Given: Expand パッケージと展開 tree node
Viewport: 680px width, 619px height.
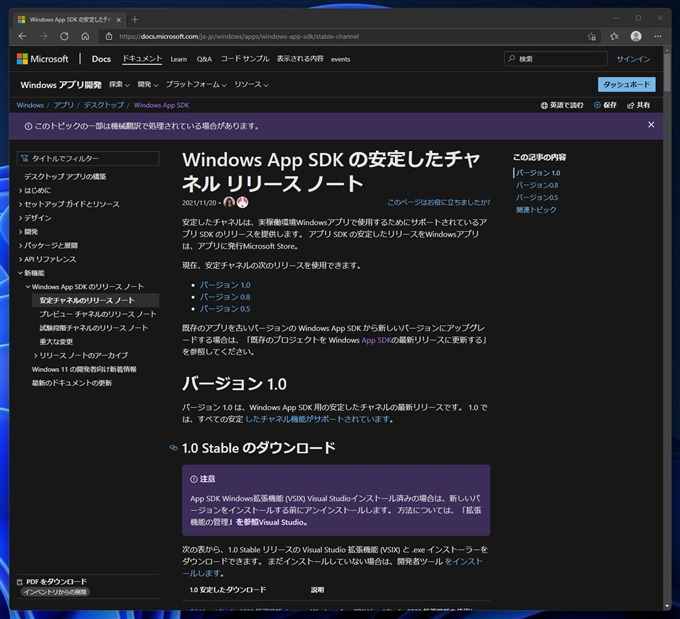Looking at the screenshot, I should pos(20,246).
